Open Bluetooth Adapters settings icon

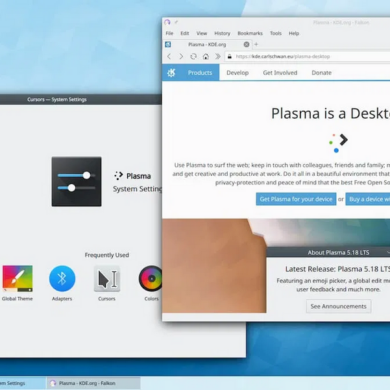pos(62,279)
